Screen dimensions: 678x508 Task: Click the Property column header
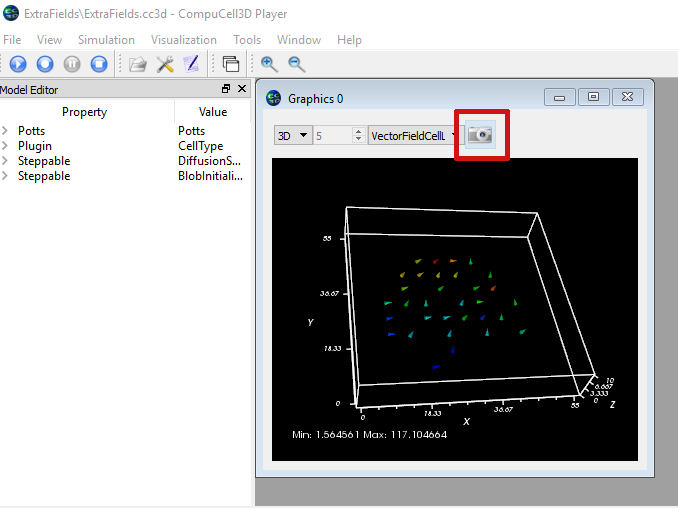(x=85, y=112)
